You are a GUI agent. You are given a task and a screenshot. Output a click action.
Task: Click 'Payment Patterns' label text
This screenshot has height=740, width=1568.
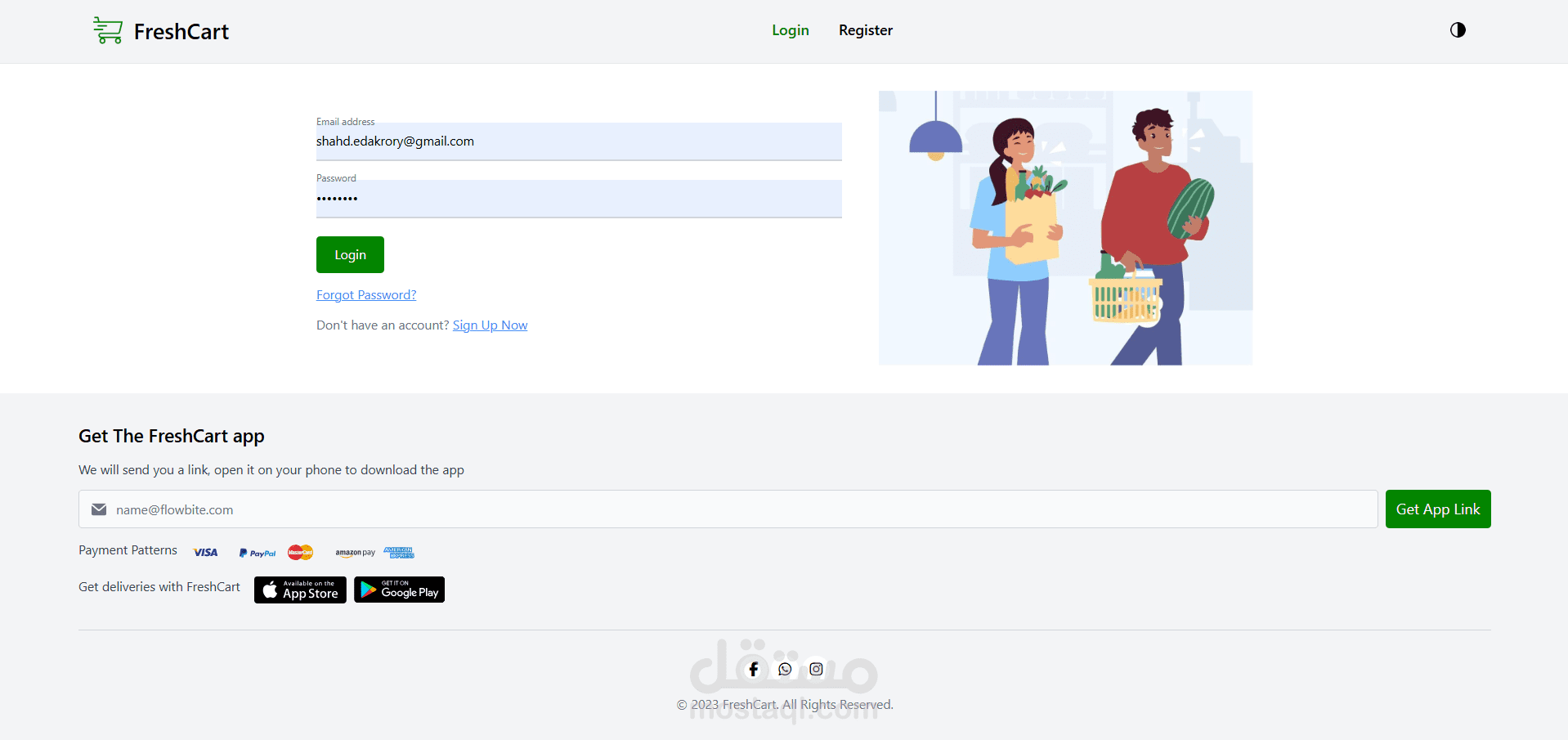(128, 550)
